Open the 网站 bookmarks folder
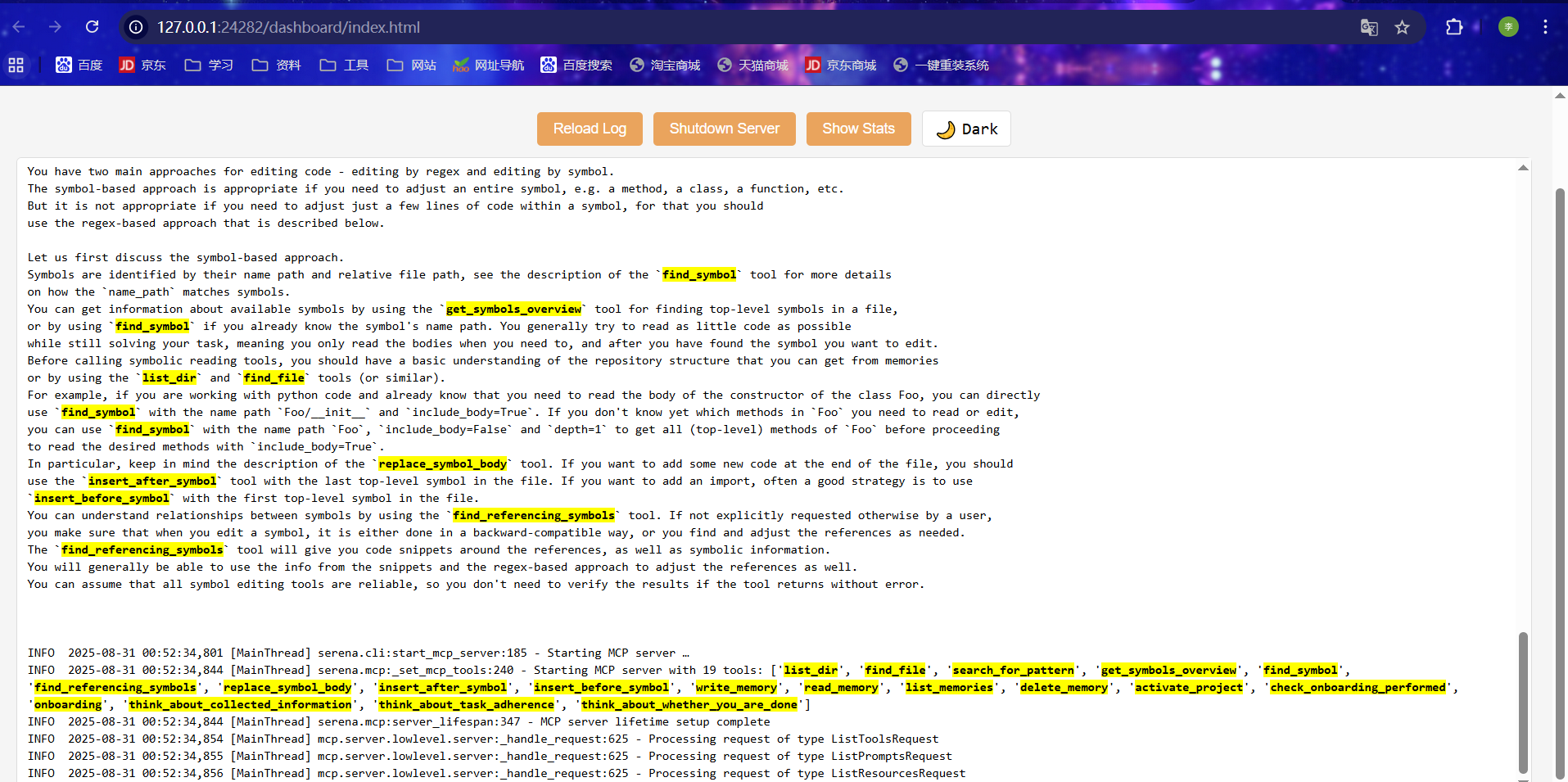 click(411, 65)
